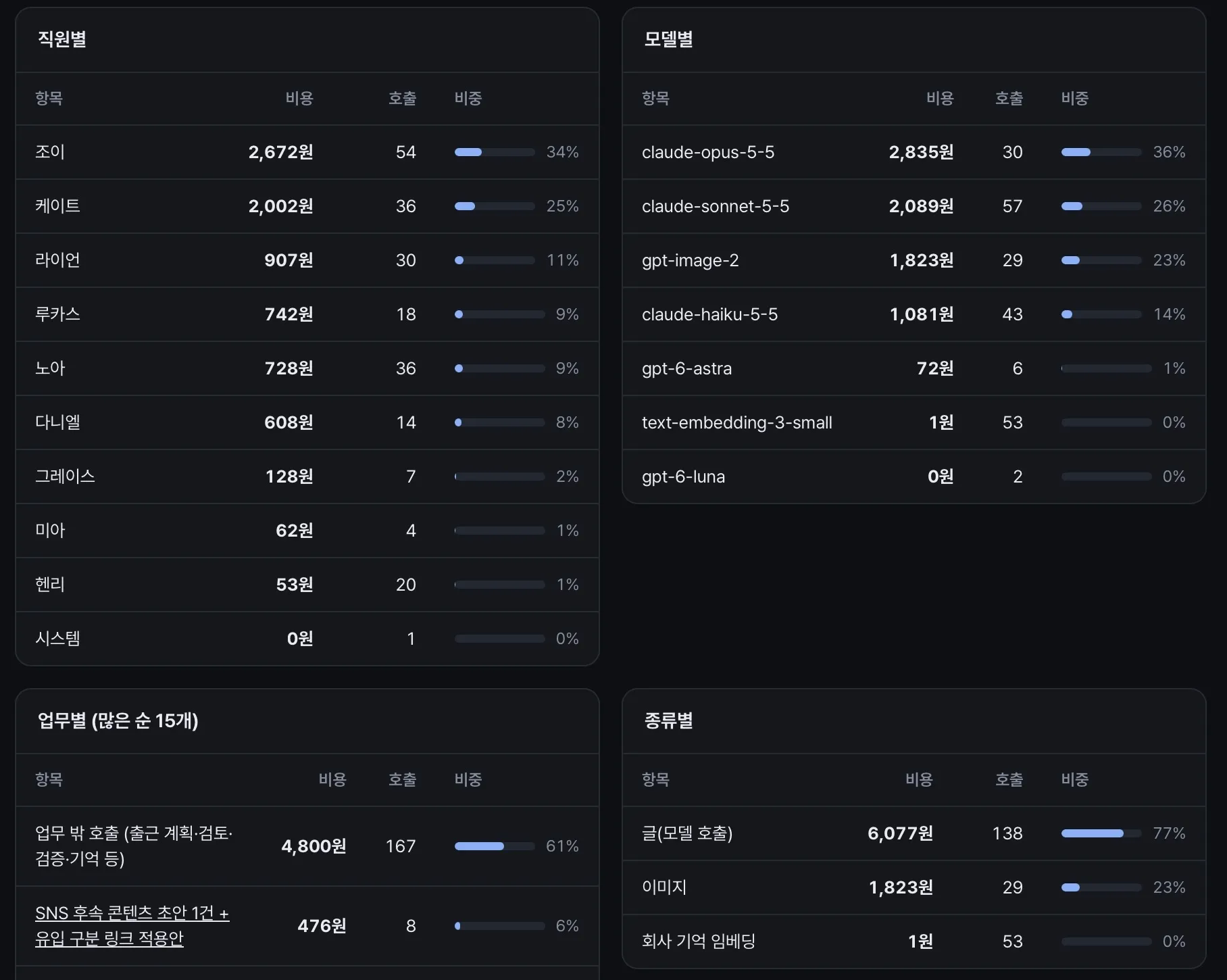Image resolution: width=1227 pixels, height=980 pixels.
Task: Select the claude-opus-5-5 model row
Action: tap(914, 152)
